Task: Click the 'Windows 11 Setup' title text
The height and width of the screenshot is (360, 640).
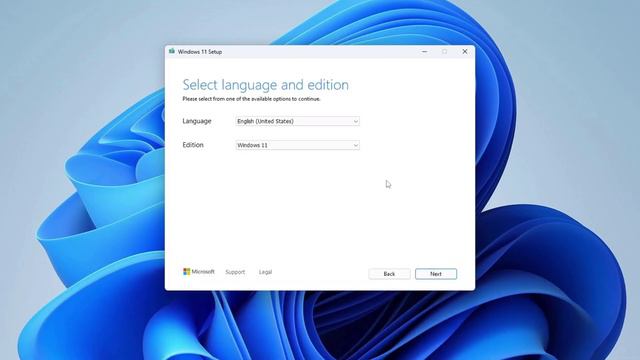Action: (x=200, y=52)
